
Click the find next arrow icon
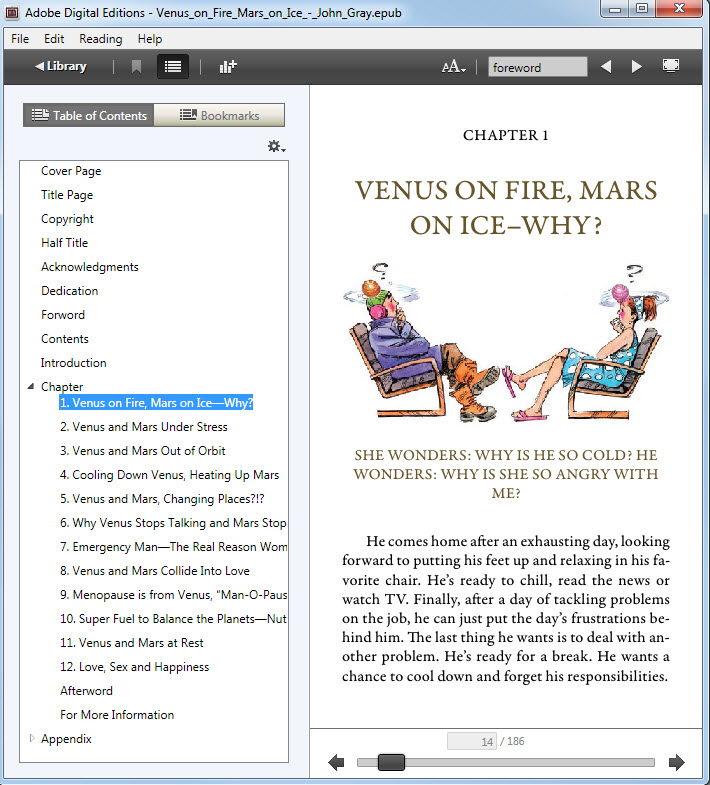point(636,67)
